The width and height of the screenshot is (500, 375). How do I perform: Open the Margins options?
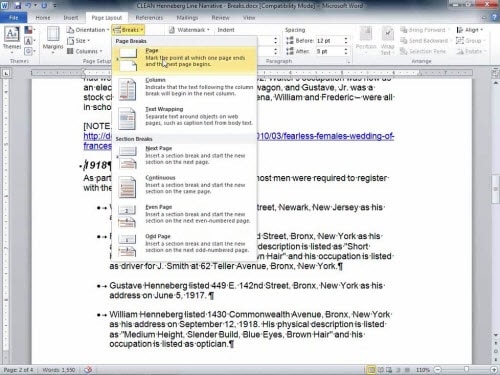pyautogui.click(x=53, y=40)
